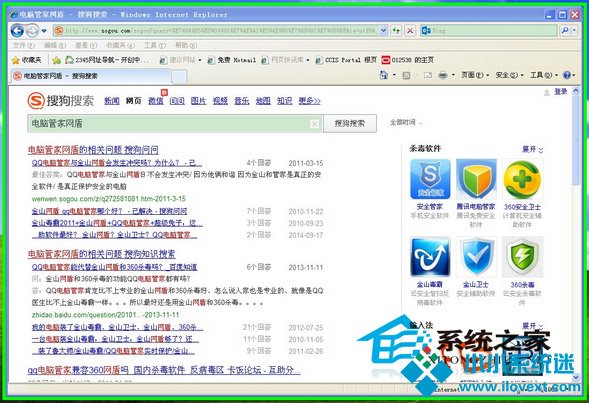
Task: Click the 金山毒霸 app icon
Action: (430, 257)
